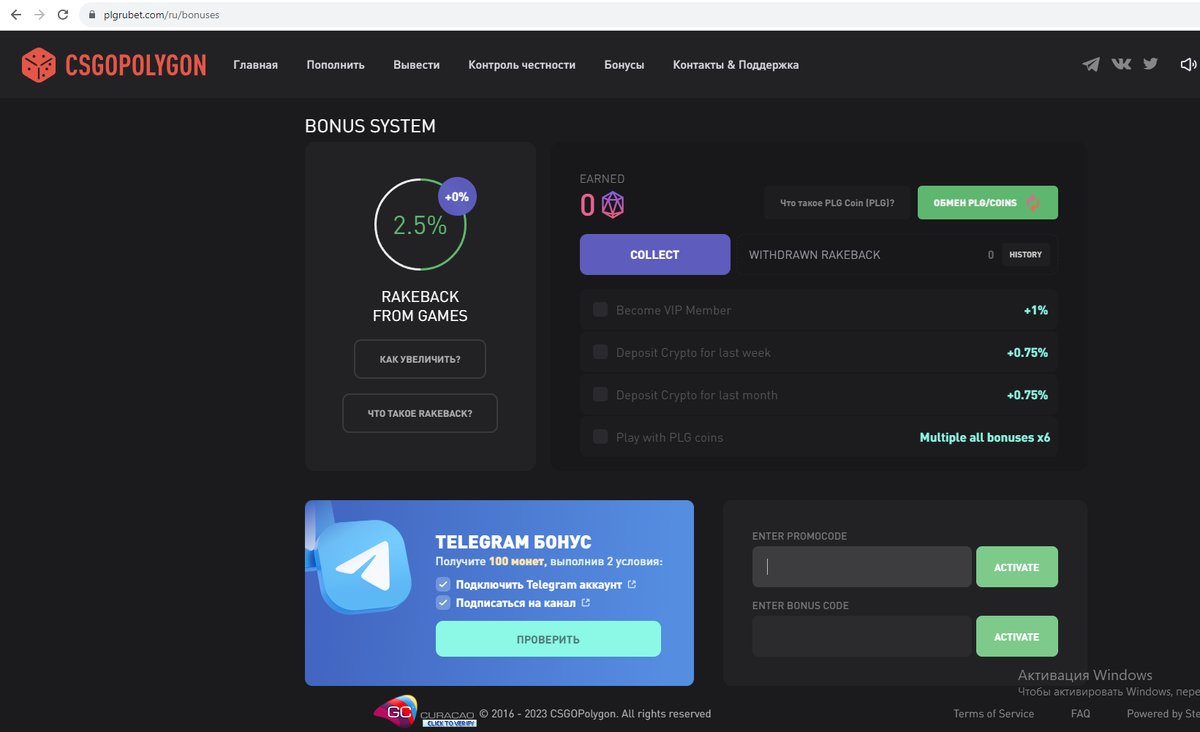Open the Бонусы menu item
Viewport: 1200px width, 732px height.
point(624,65)
